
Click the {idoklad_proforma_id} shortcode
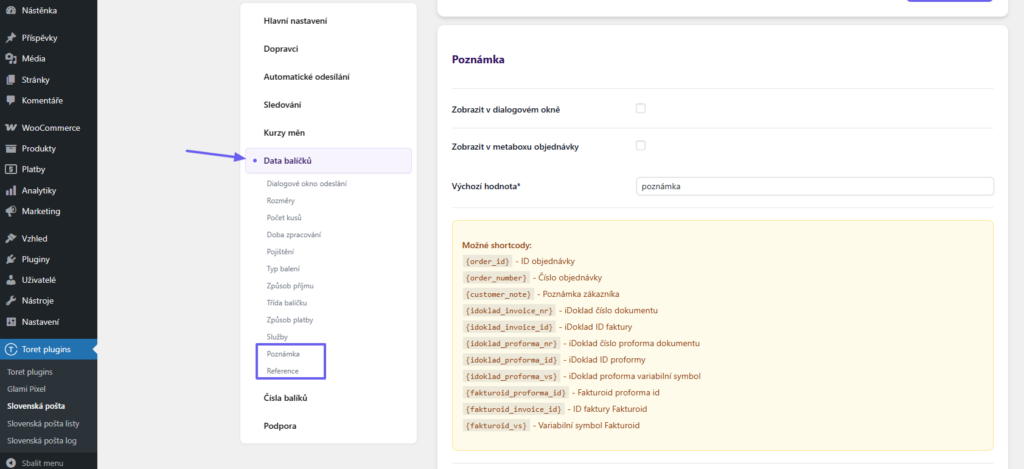[511, 360]
